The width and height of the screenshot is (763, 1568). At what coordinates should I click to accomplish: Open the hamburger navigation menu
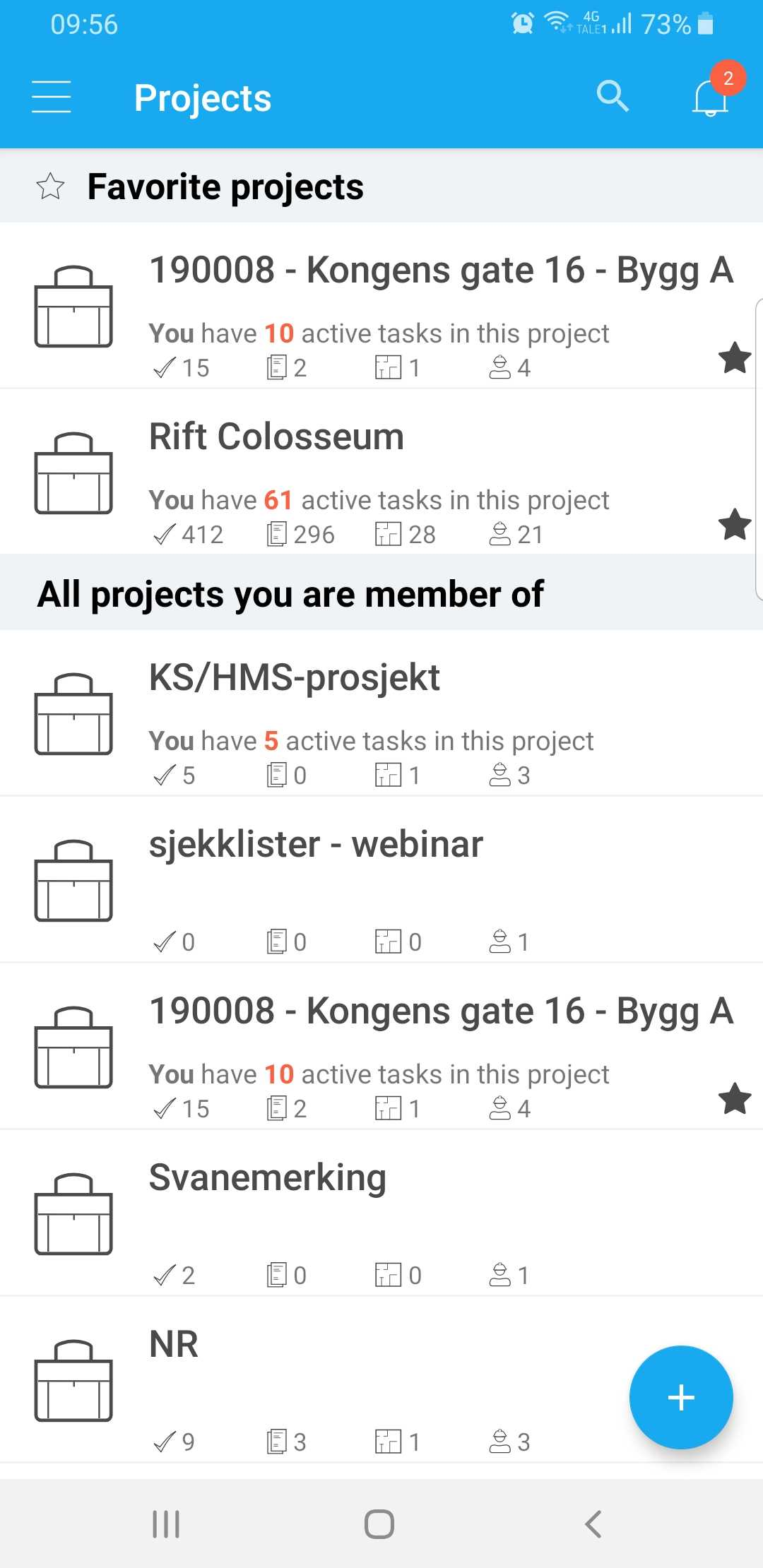52,97
